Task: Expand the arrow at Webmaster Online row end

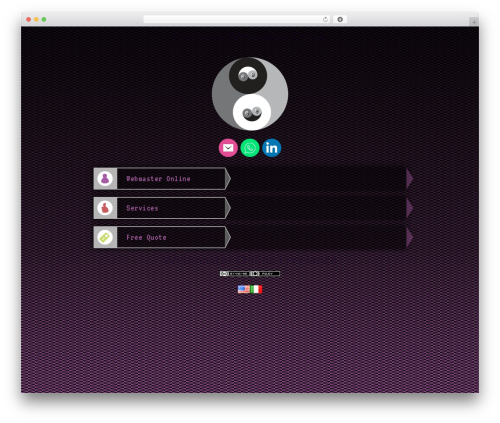Action: pos(410,179)
